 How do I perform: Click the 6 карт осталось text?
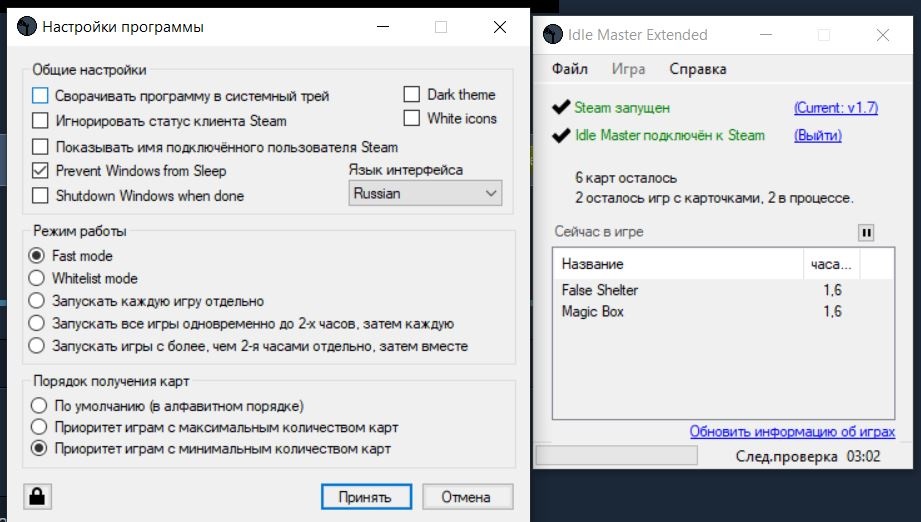(x=626, y=177)
